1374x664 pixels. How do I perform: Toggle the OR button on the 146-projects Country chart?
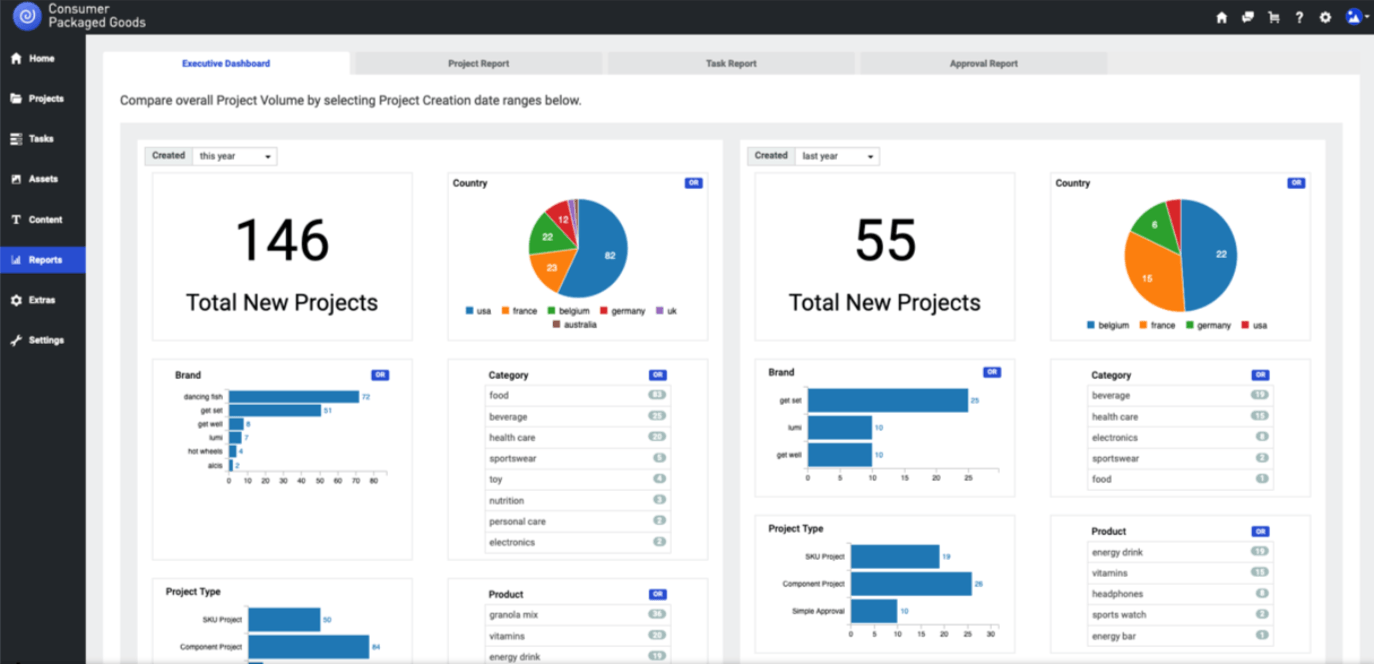(x=693, y=183)
